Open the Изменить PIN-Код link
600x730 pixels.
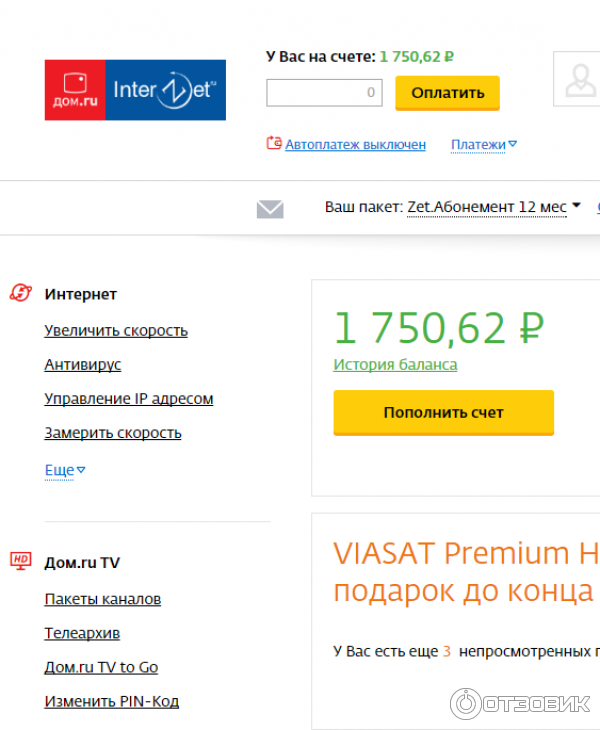112,701
